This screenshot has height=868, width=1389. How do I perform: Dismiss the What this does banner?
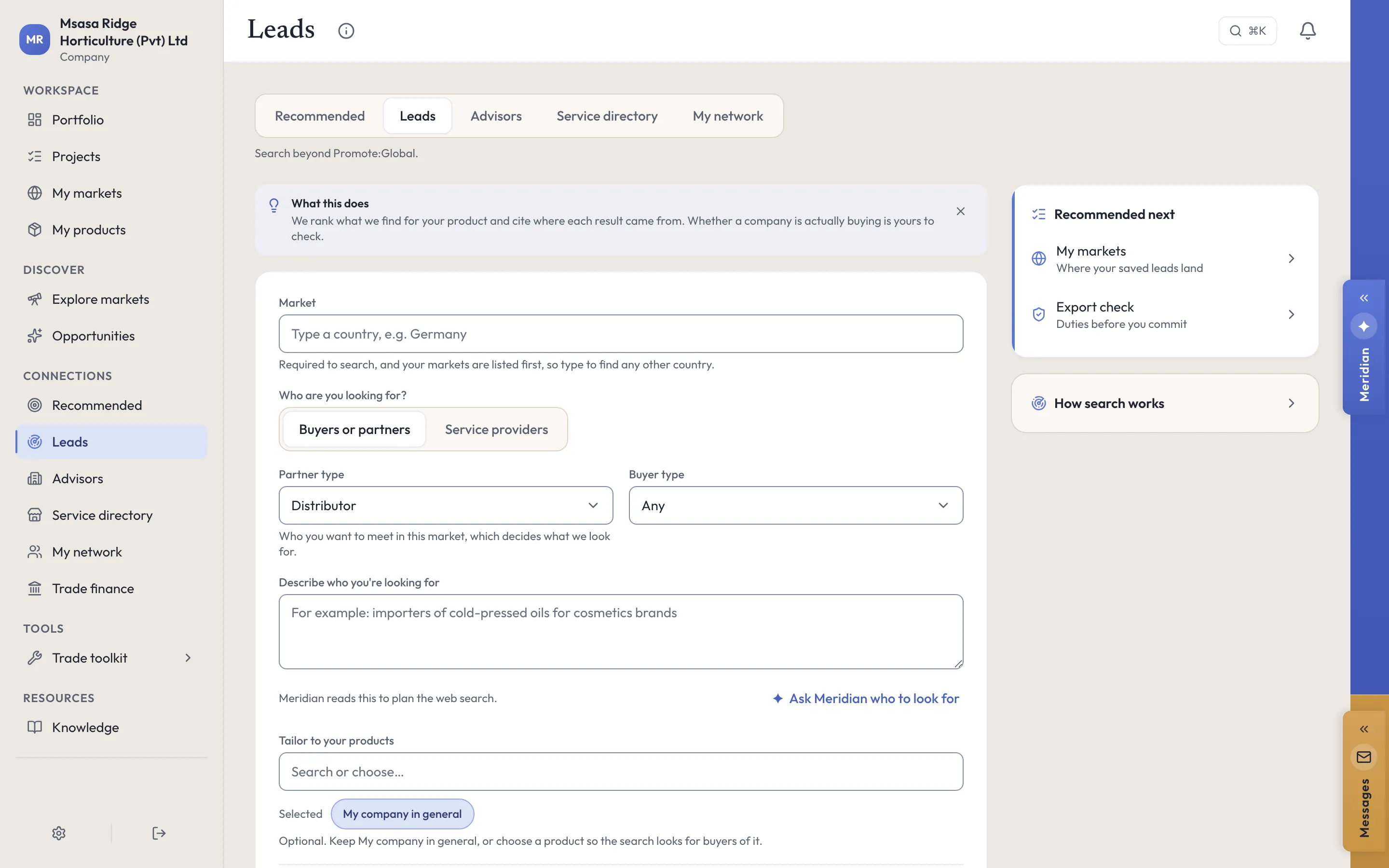click(x=960, y=211)
